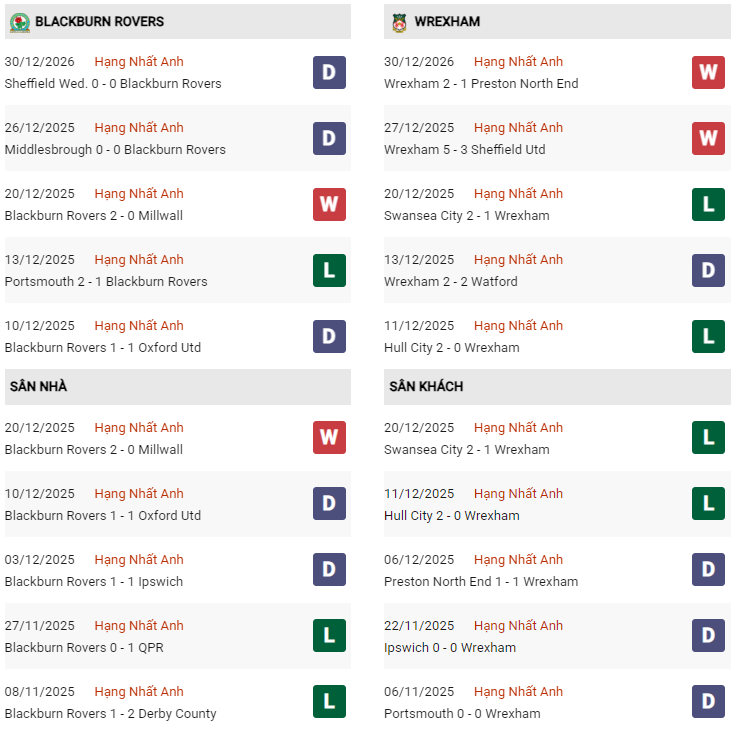Select the L badge for the Derby County match
This screenshot has width=733, height=730.
pyautogui.click(x=329, y=702)
